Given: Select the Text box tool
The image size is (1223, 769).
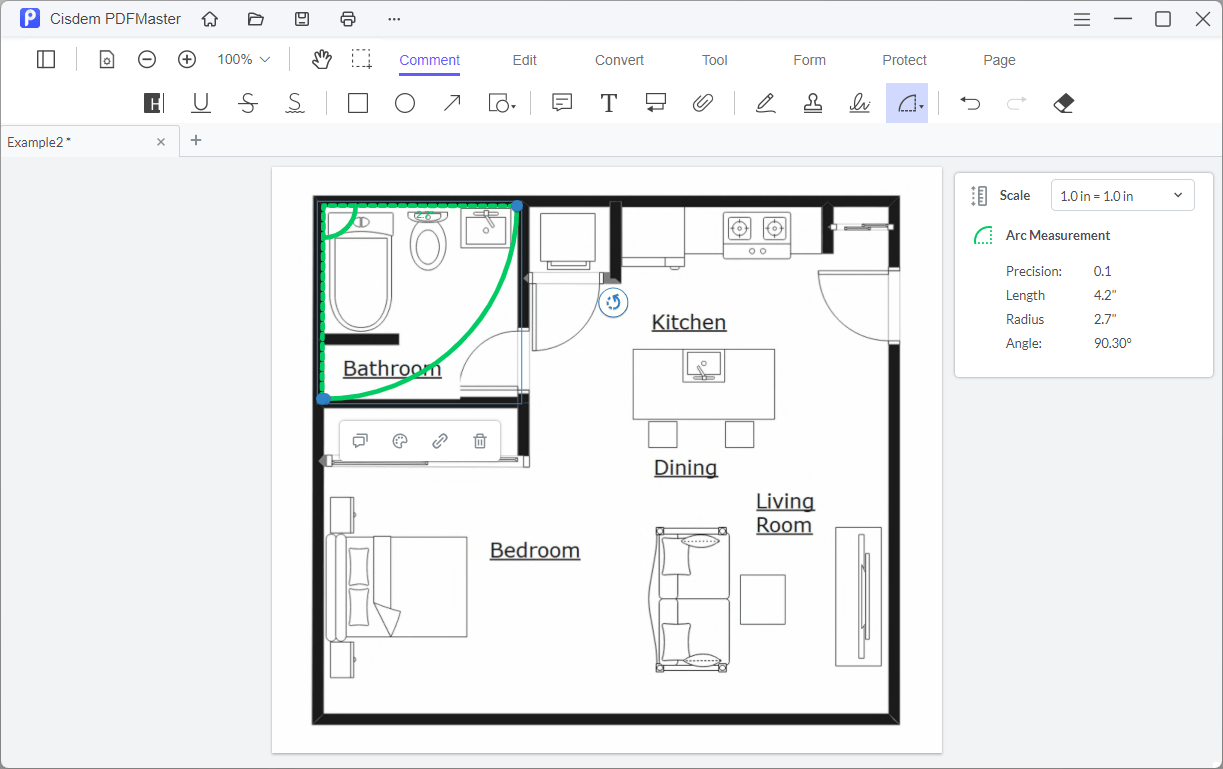Looking at the screenshot, I should point(608,103).
